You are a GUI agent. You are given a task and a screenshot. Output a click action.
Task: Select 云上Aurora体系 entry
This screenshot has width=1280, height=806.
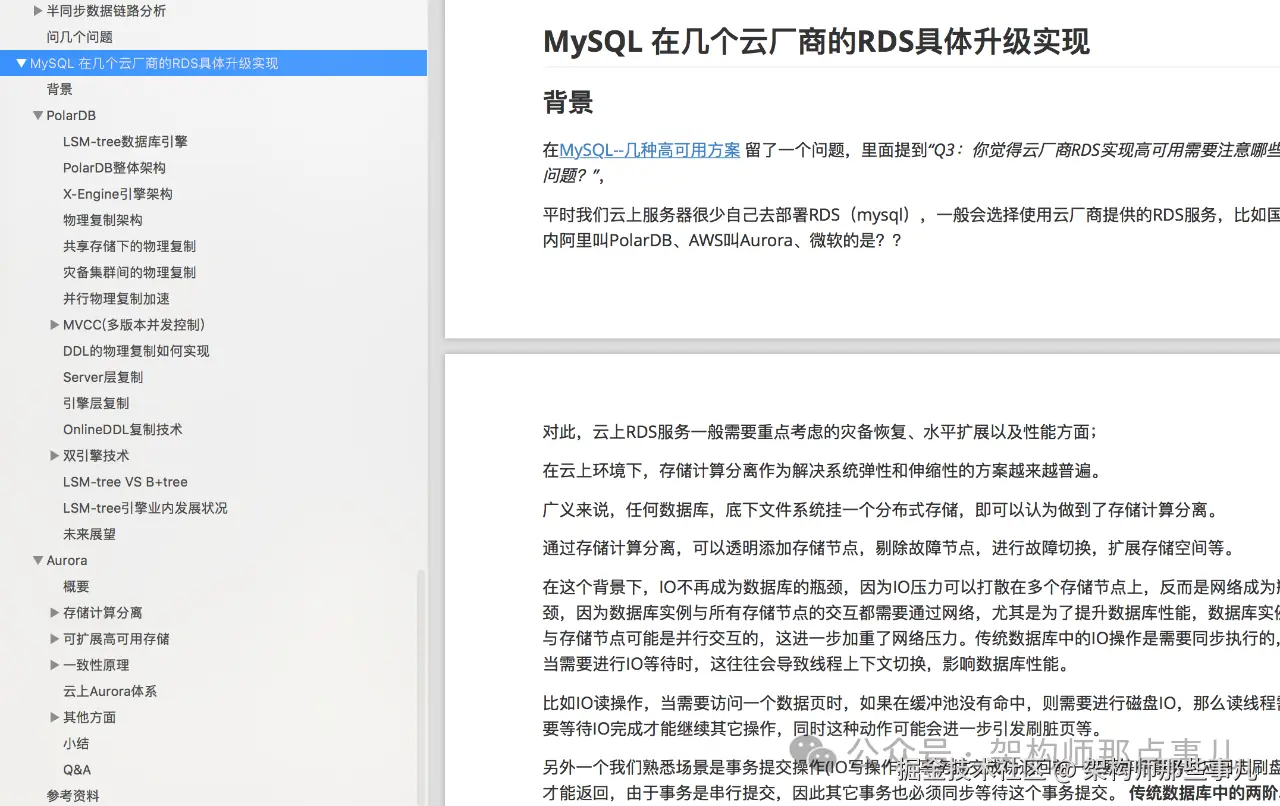point(110,691)
